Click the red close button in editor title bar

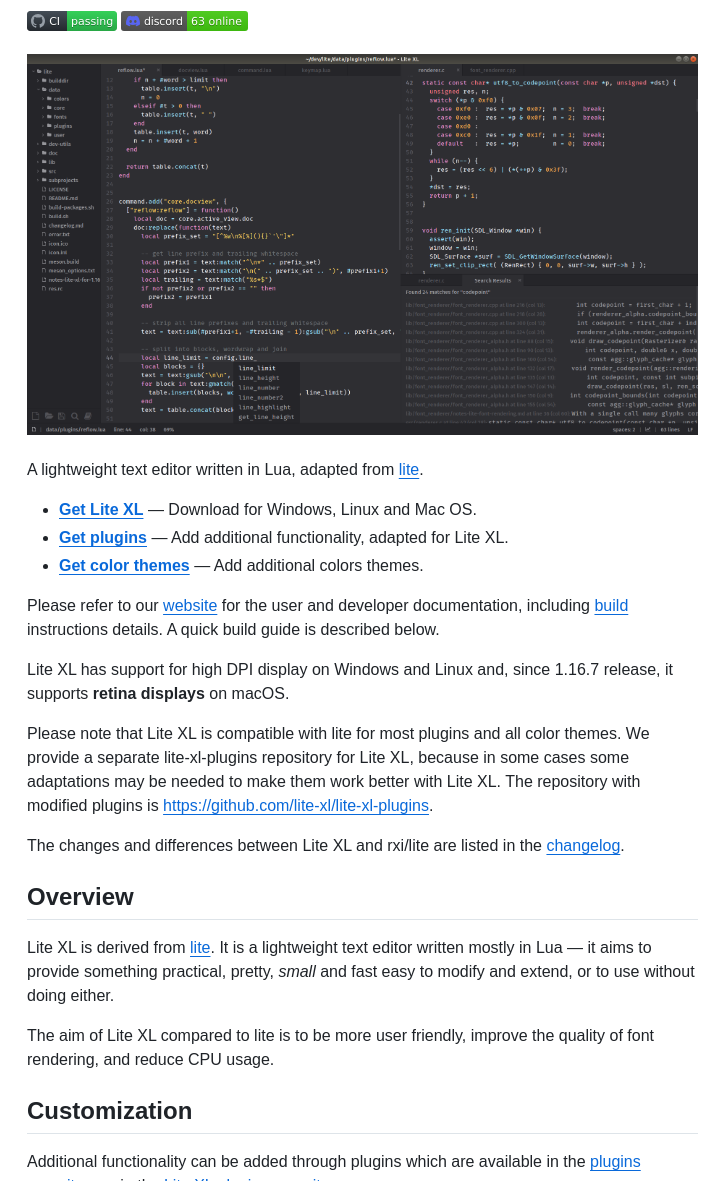coord(693,59)
